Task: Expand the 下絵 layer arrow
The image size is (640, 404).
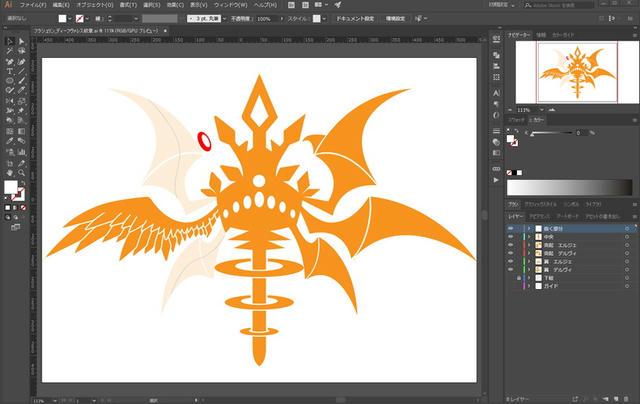Action: click(x=529, y=278)
